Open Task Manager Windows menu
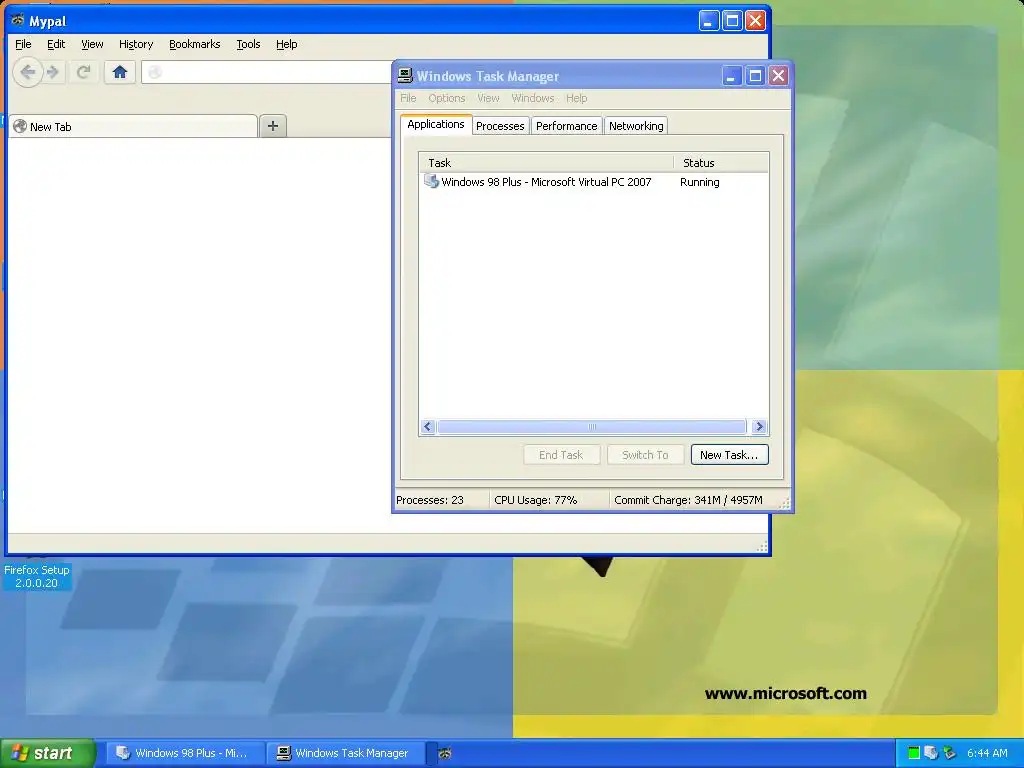This screenshot has height=768, width=1024. point(533,98)
